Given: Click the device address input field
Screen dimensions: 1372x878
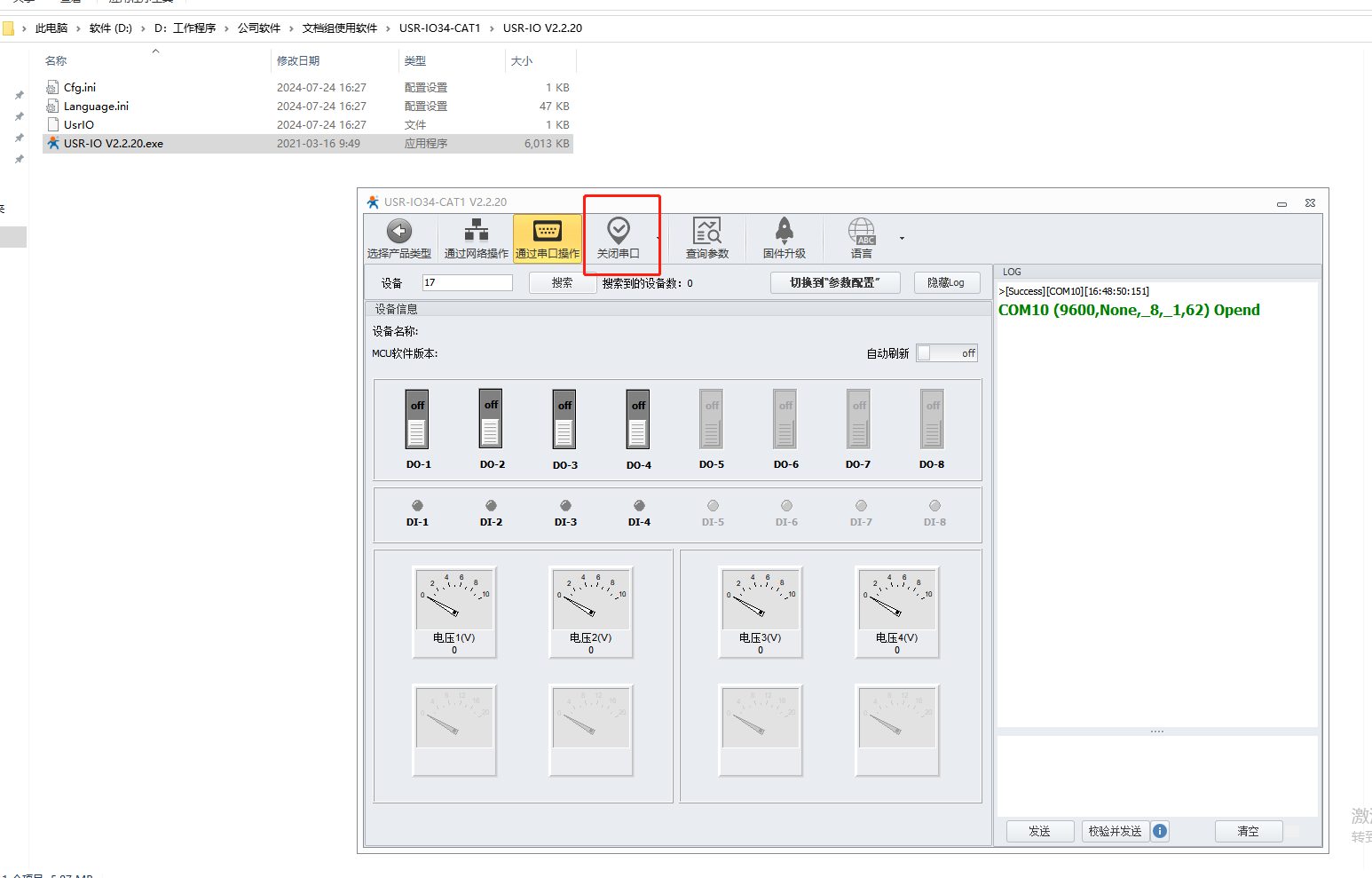Looking at the screenshot, I should pos(468,283).
